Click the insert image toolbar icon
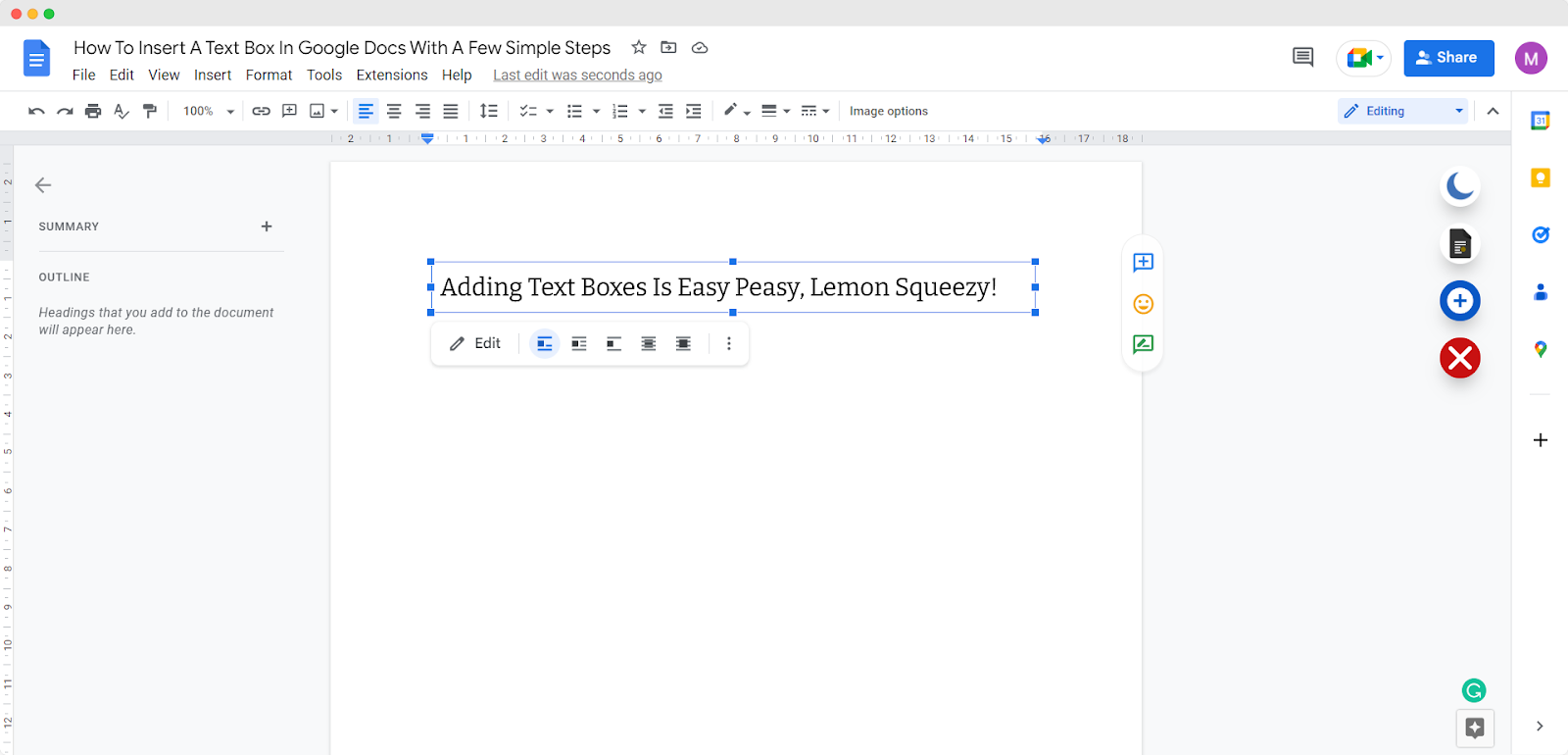This screenshot has width=1568, height=755. click(x=318, y=111)
